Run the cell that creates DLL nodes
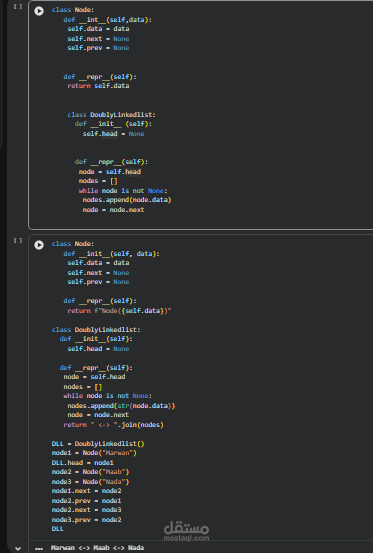Image resolution: width=373 pixels, height=553 pixels. (x=39, y=245)
